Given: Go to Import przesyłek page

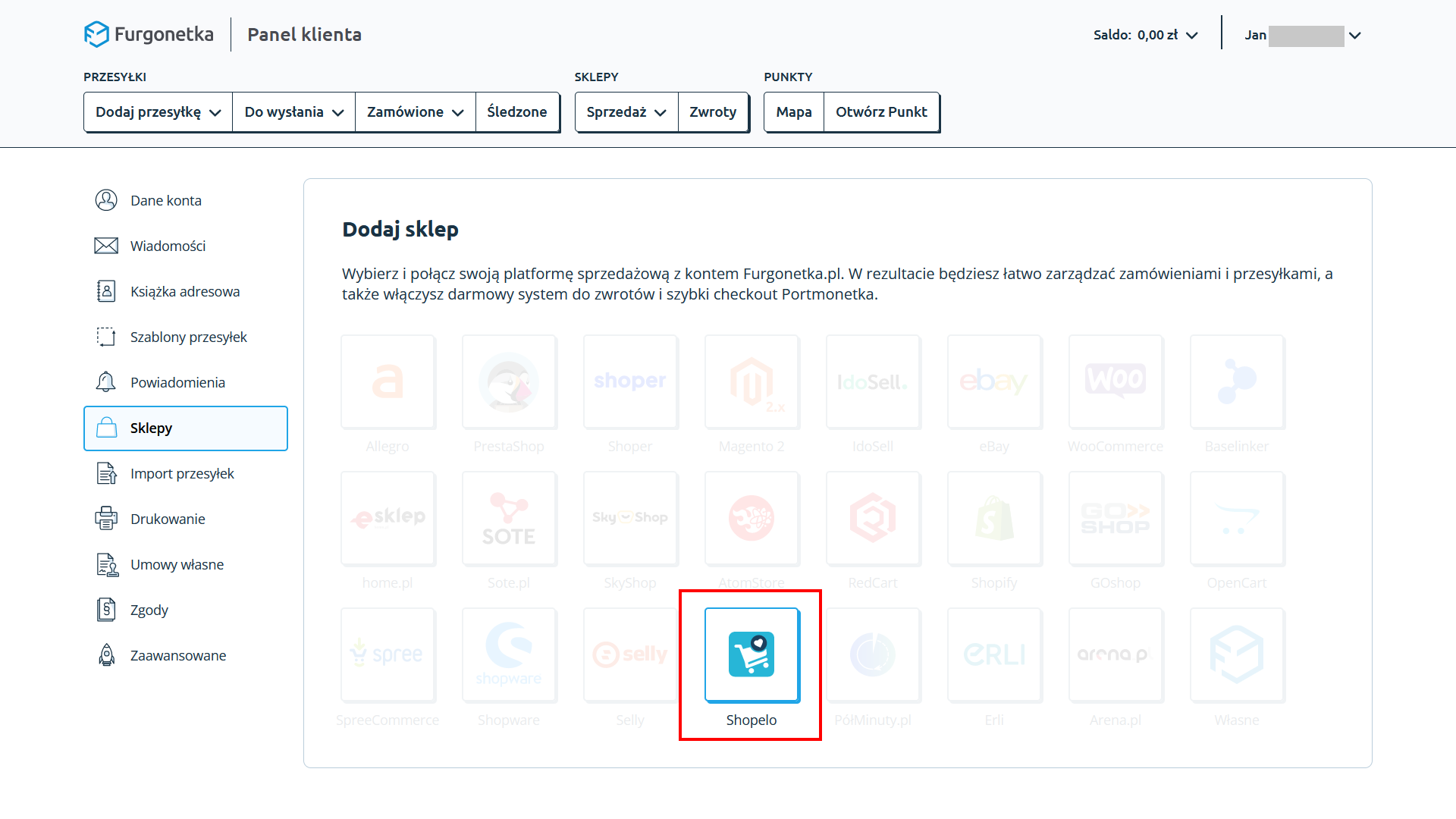Looking at the screenshot, I should 182,473.
